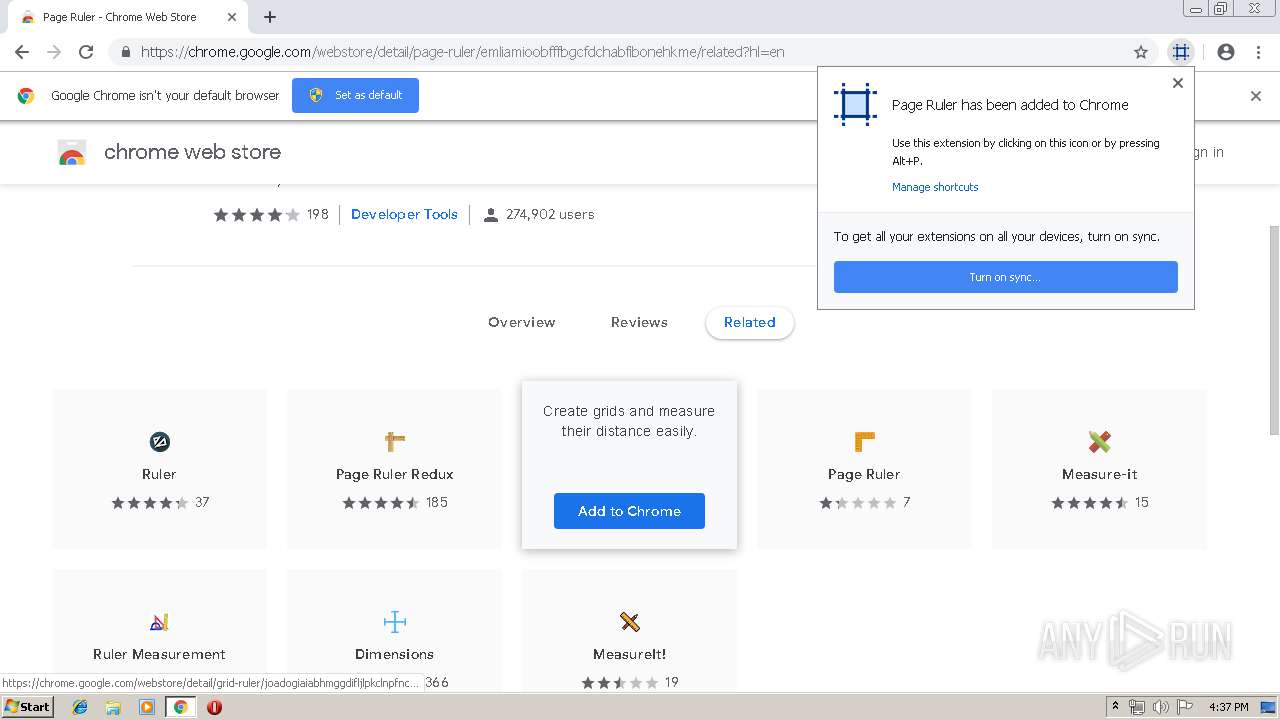Open the Page Ruler Redux extension icon

[395, 442]
